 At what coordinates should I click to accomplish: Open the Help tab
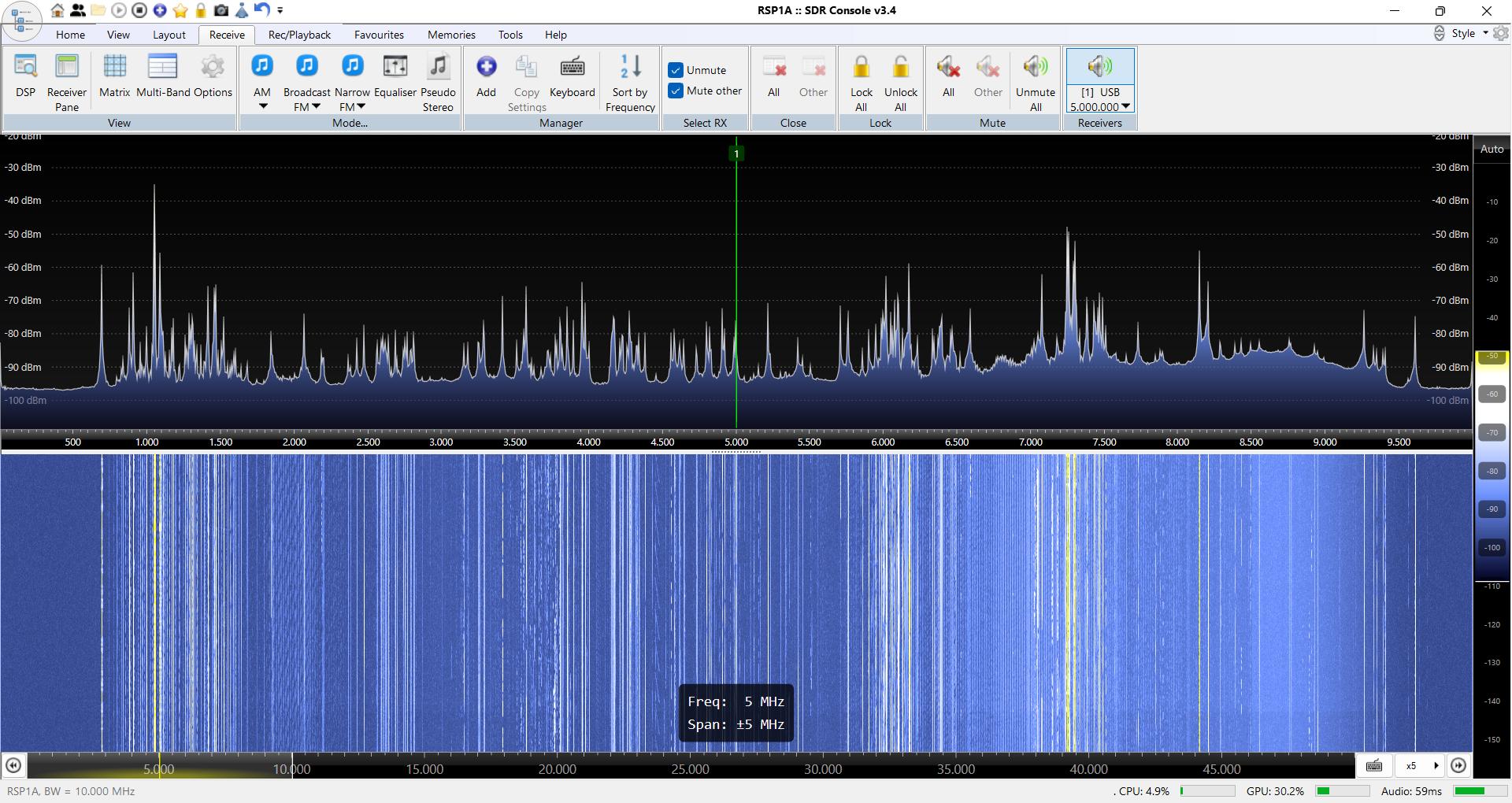click(556, 35)
